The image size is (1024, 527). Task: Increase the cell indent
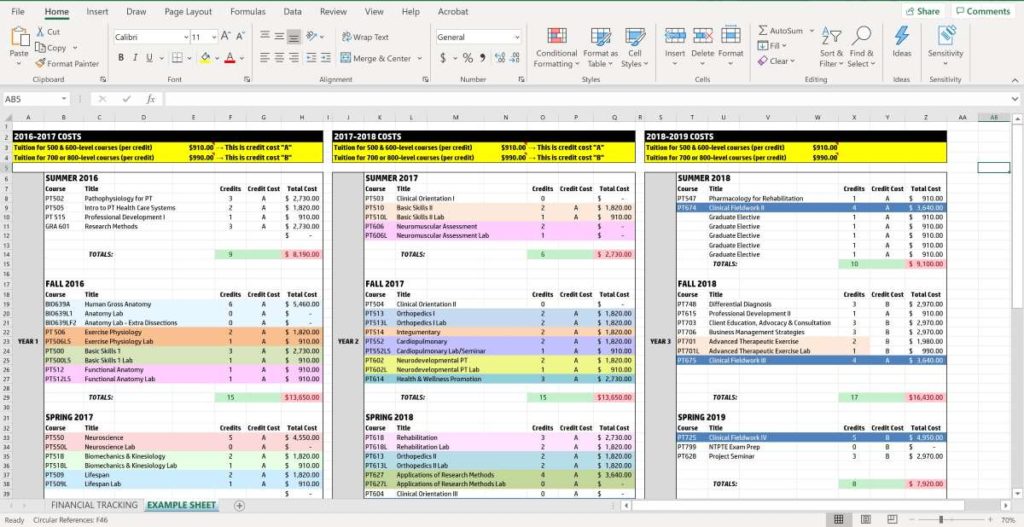(x=325, y=57)
